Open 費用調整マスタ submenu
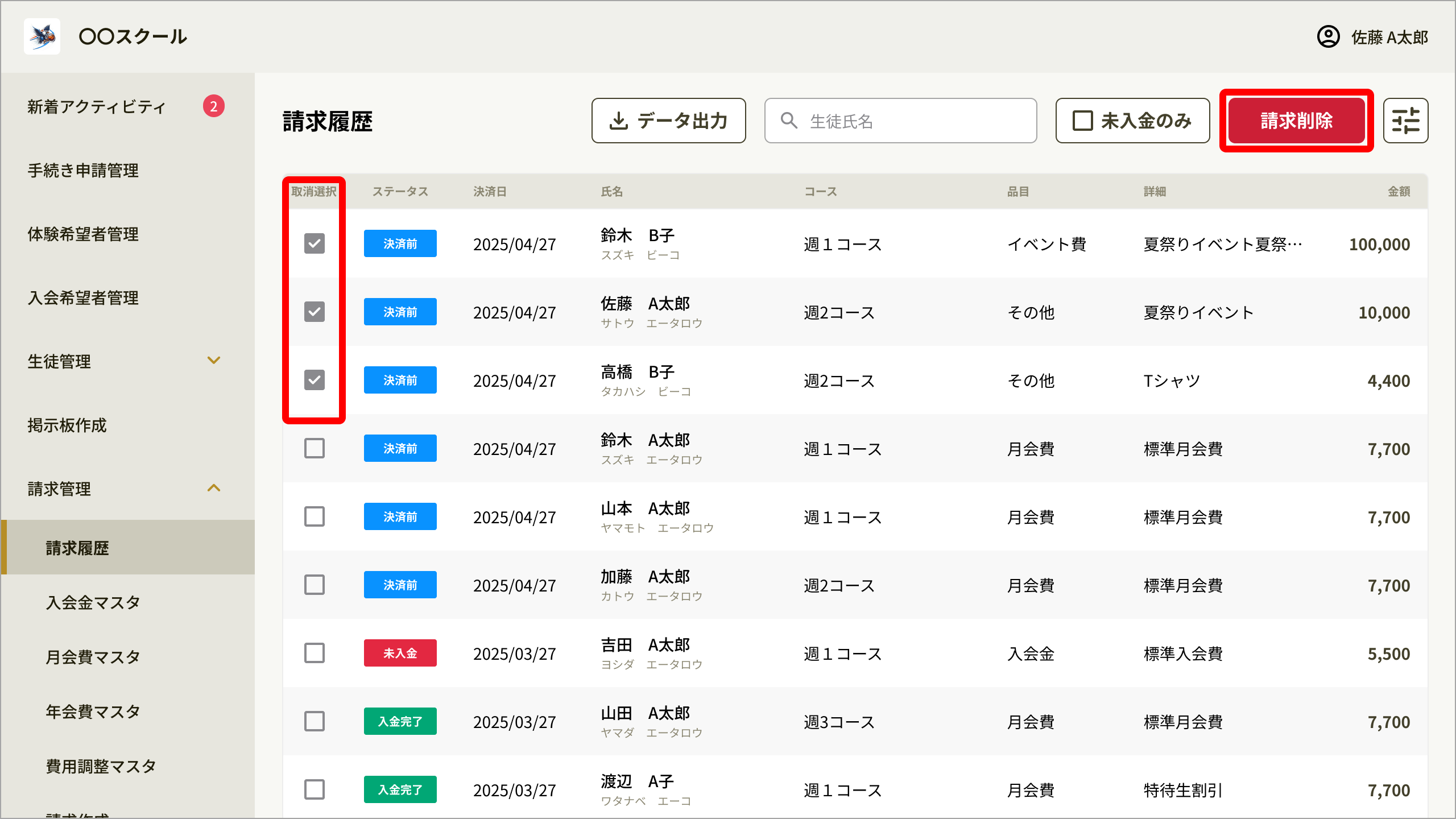Image resolution: width=1456 pixels, height=819 pixels. coord(101,766)
